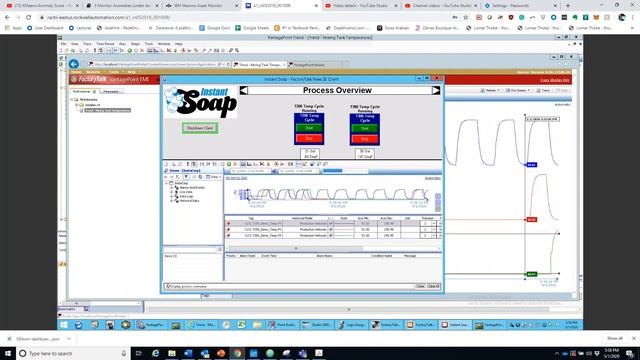Image resolution: width=640 pixels, height=360 pixels.
Task: Stop the first temp cycle (left panel)
Action: 309,139
